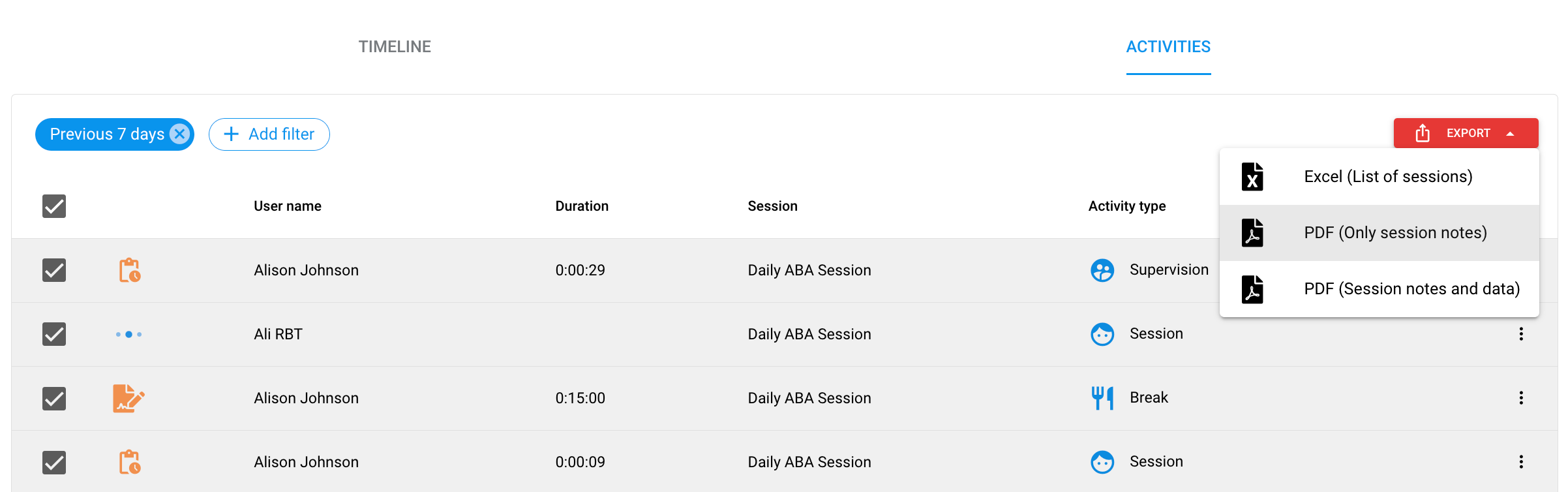This screenshot has height=492, width=1568.
Task: Click the Supervision activity type icon
Action: (1102, 270)
